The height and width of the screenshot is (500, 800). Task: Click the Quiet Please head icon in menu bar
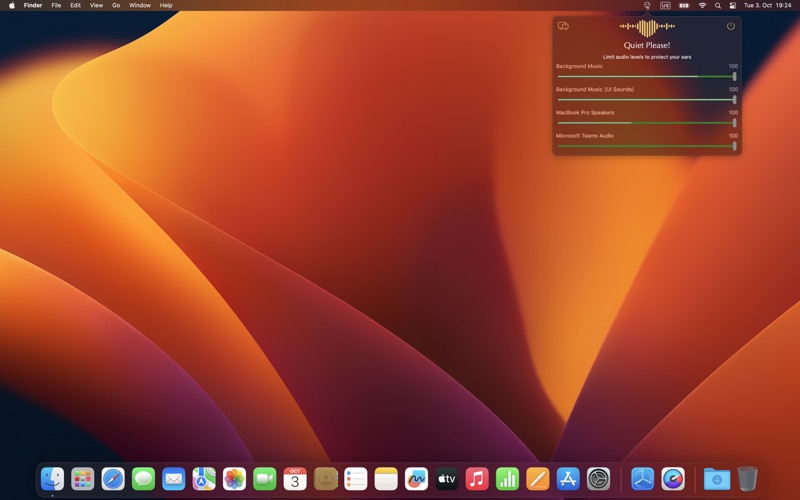(x=647, y=5)
